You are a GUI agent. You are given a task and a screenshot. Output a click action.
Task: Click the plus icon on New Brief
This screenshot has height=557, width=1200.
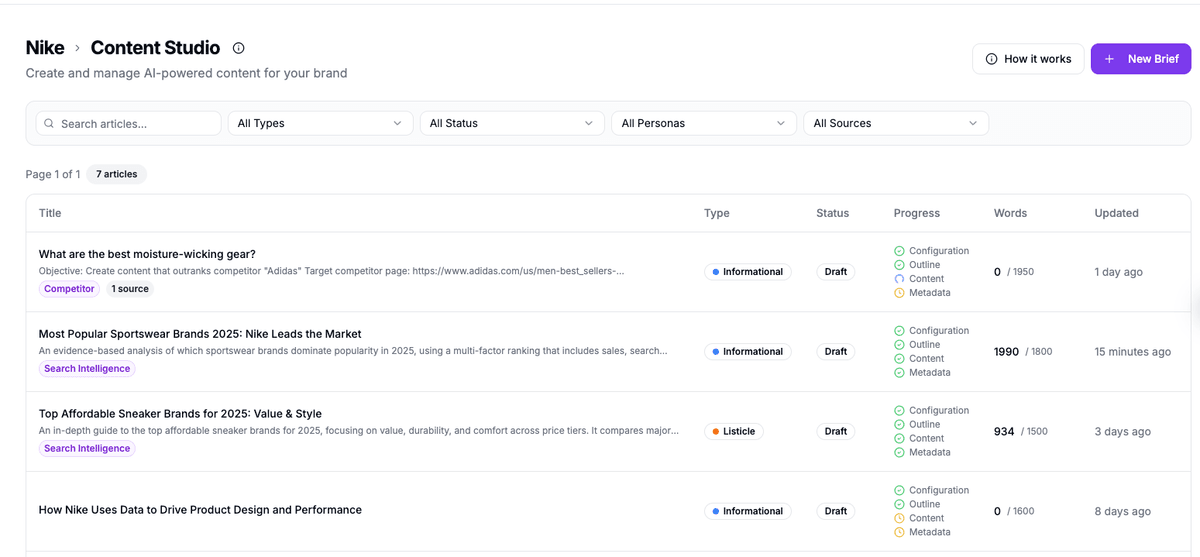click(1109, 59)
